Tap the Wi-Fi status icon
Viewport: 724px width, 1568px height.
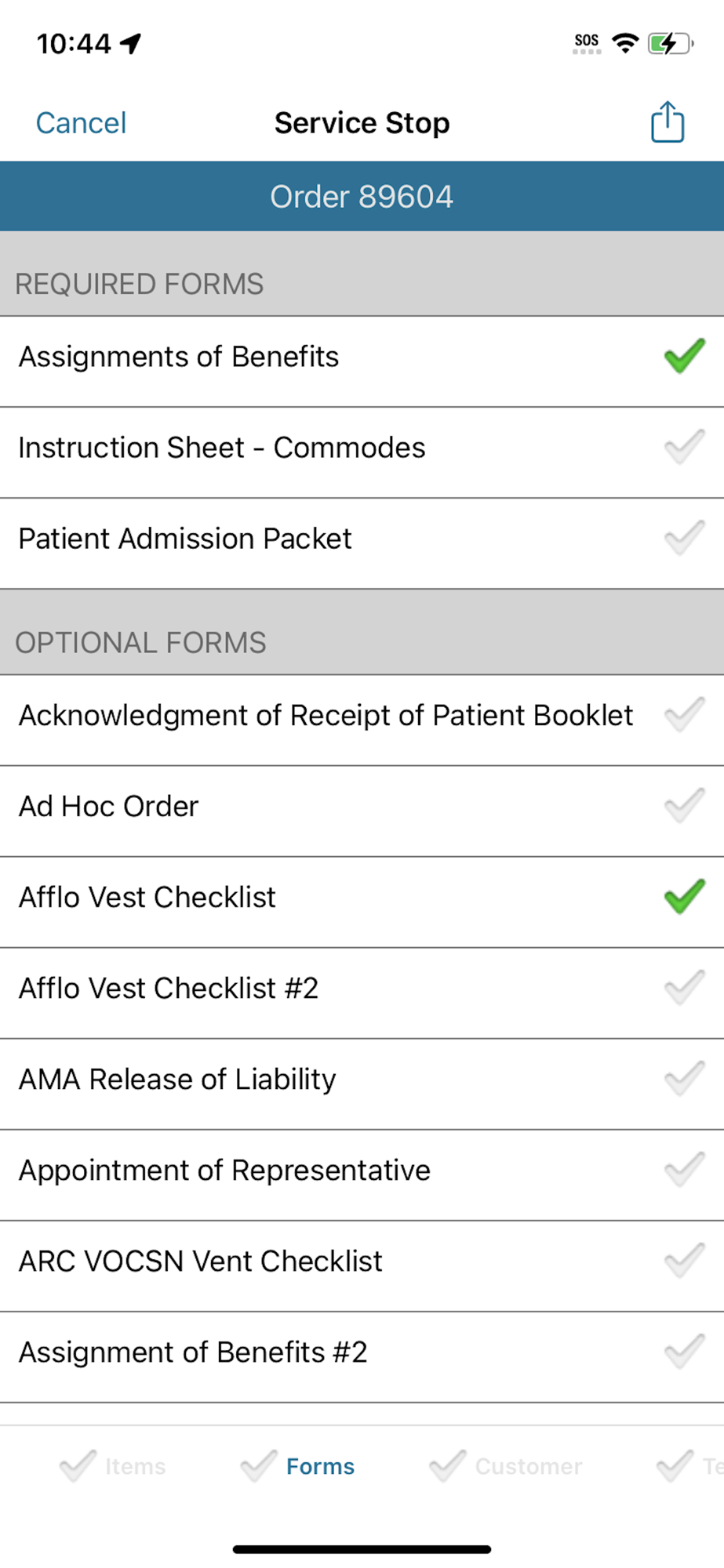(625, 42)
